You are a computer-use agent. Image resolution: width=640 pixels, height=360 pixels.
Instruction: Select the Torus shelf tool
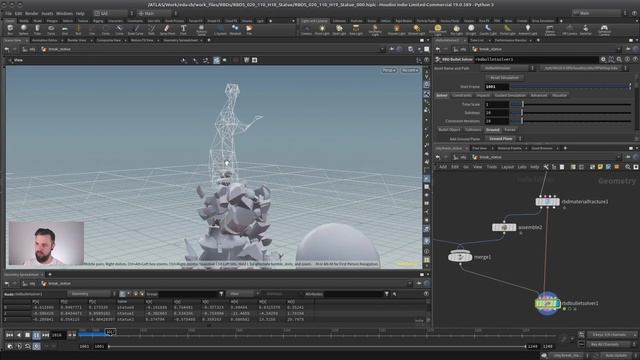tap(51, 29)
